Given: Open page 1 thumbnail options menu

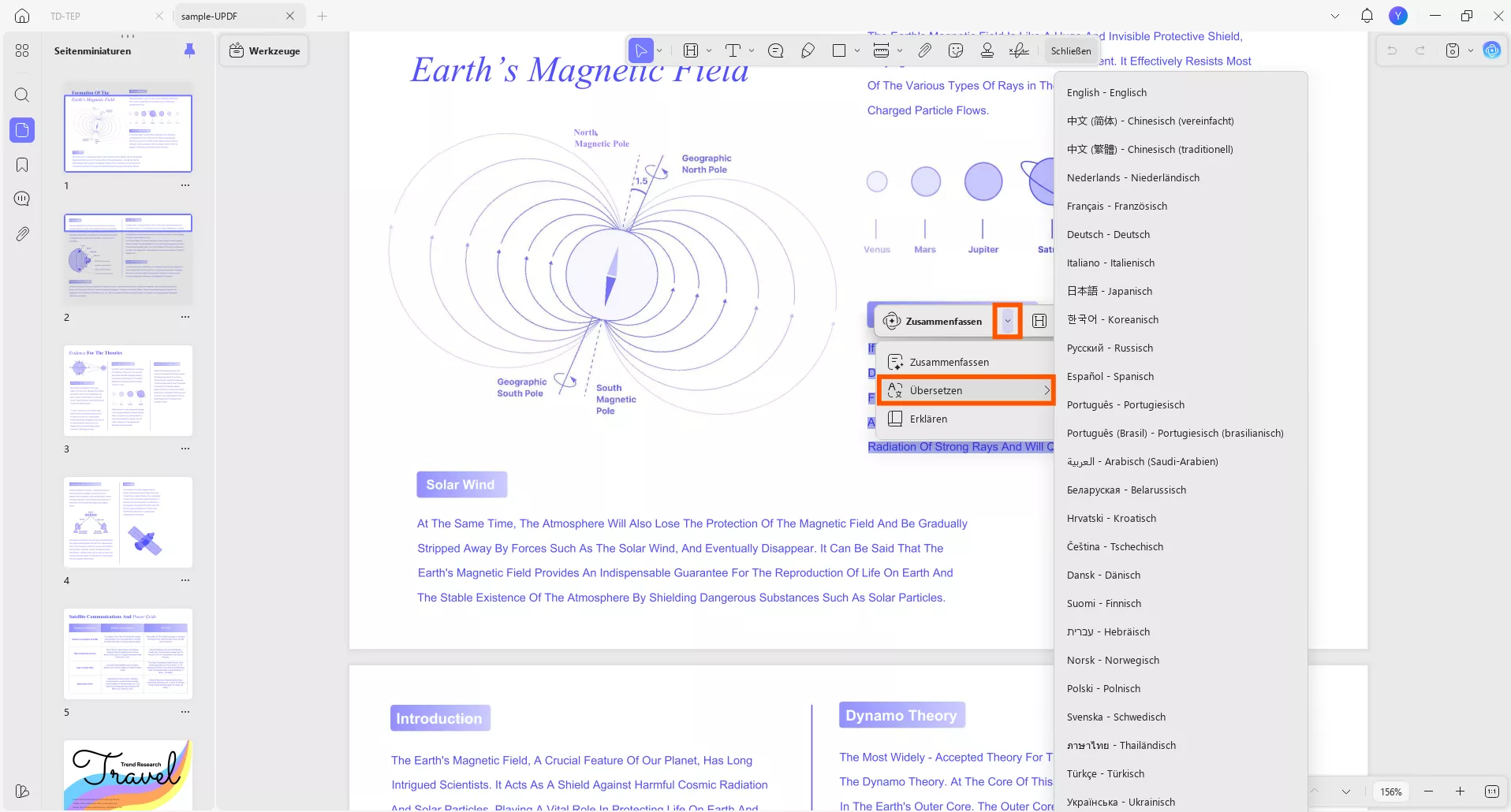Looking at the screenshot, I should click(185, 185).
